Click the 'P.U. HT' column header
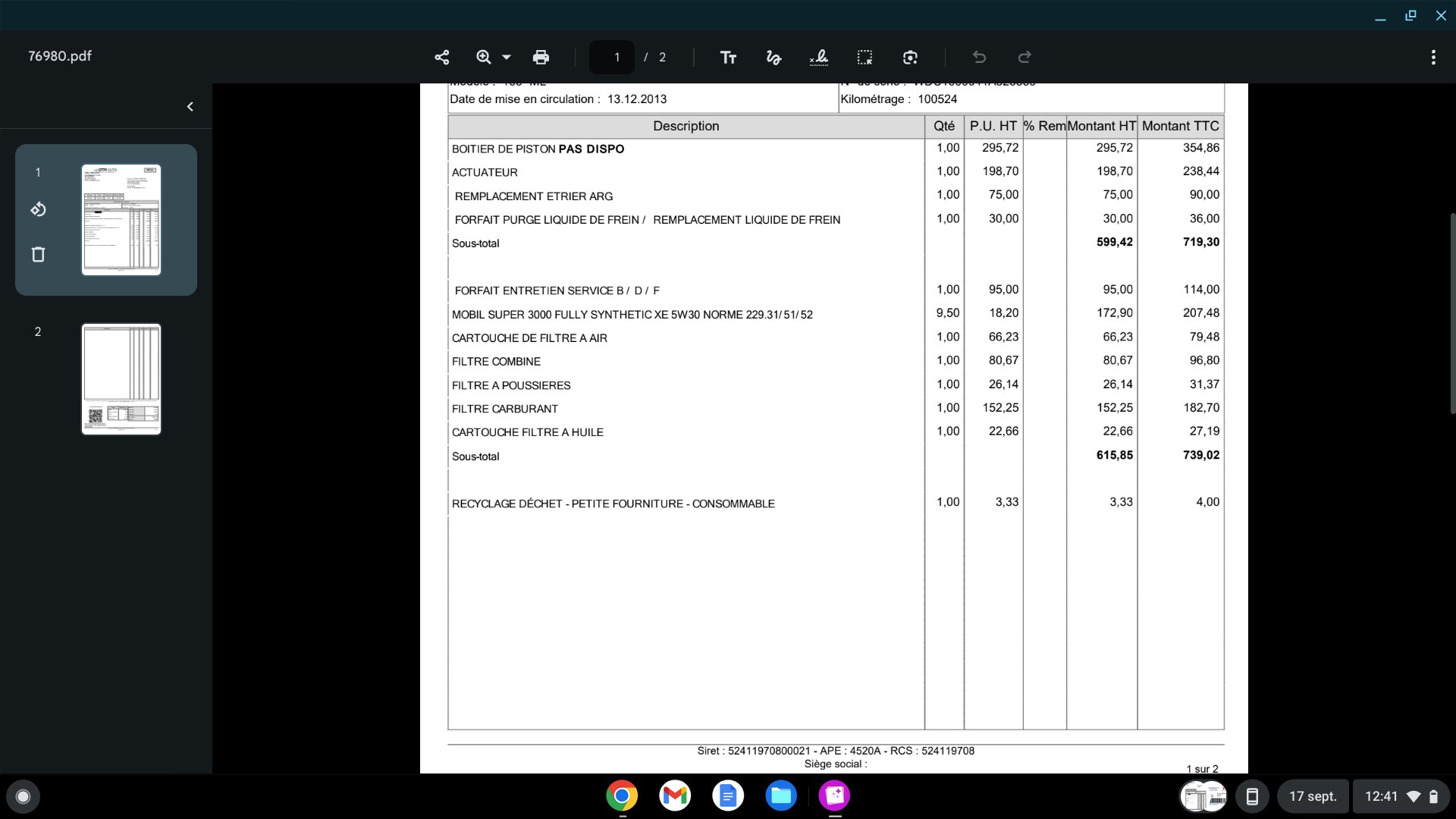Image resolution: width=1456 pixels, height=819 pixels. pos(993,126)
